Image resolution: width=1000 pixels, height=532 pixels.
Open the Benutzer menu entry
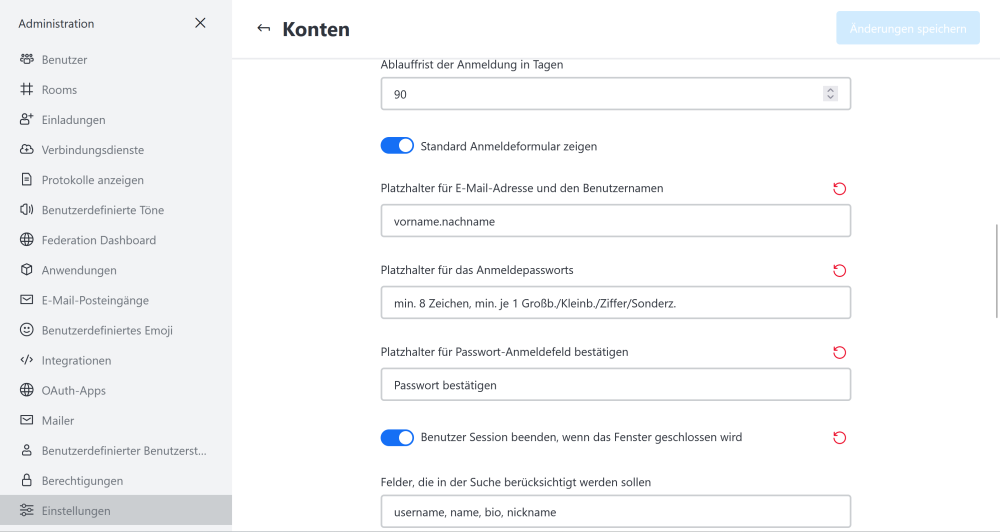pyautogui.click(x=116, y=59)
